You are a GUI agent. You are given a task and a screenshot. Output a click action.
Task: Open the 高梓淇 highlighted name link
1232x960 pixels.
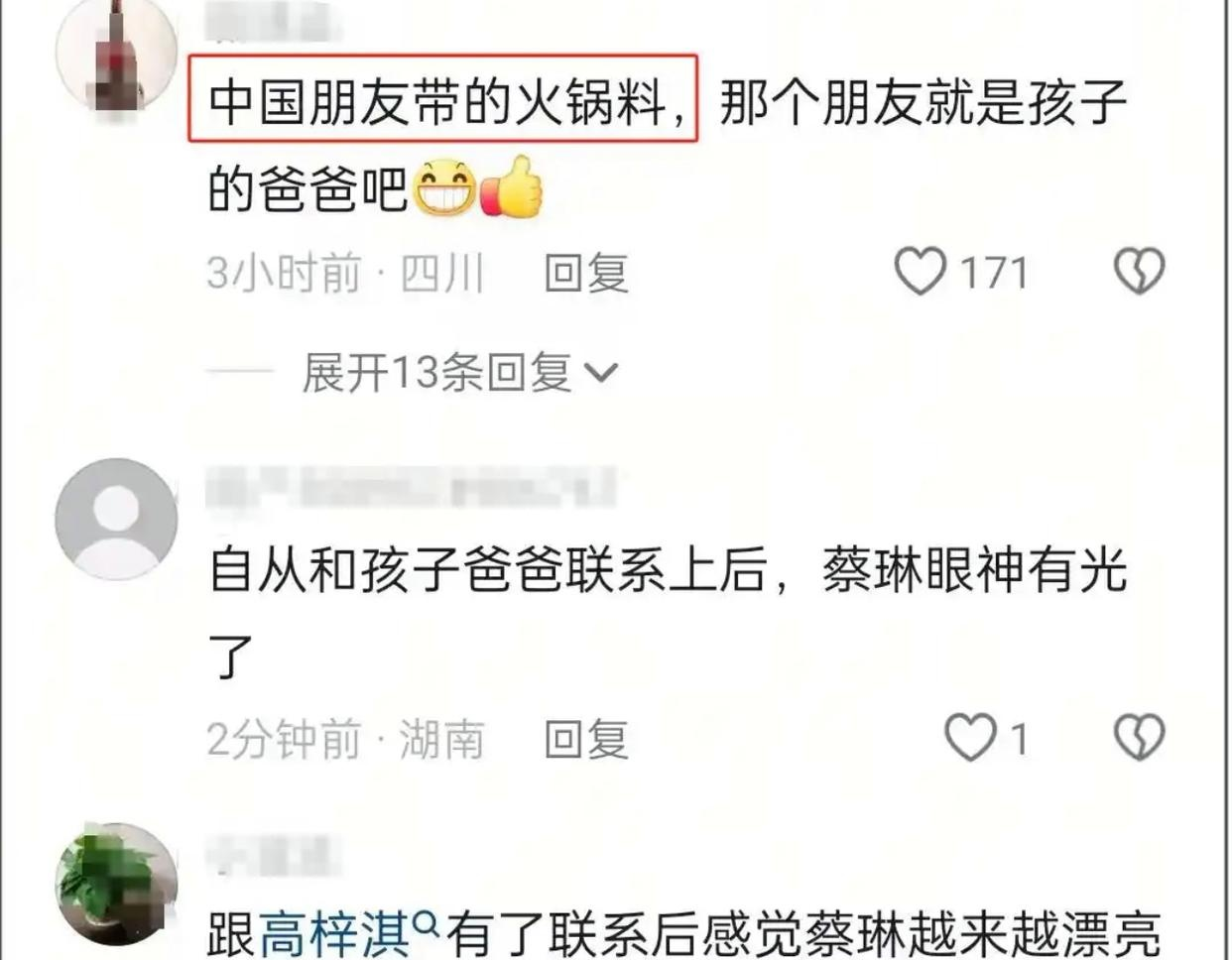334,933
